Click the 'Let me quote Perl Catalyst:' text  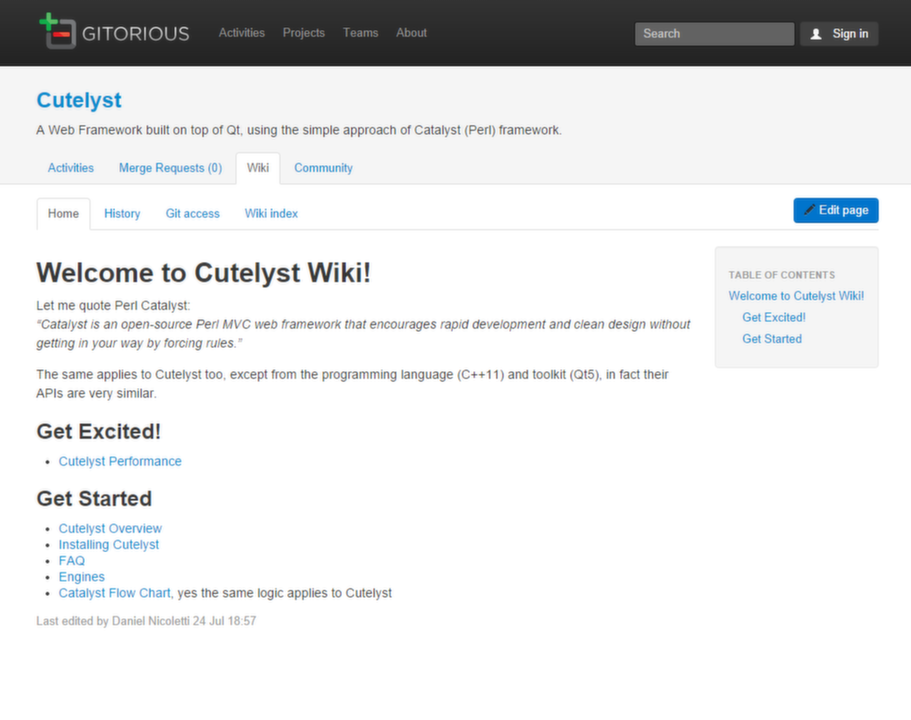tap(113, 306)
